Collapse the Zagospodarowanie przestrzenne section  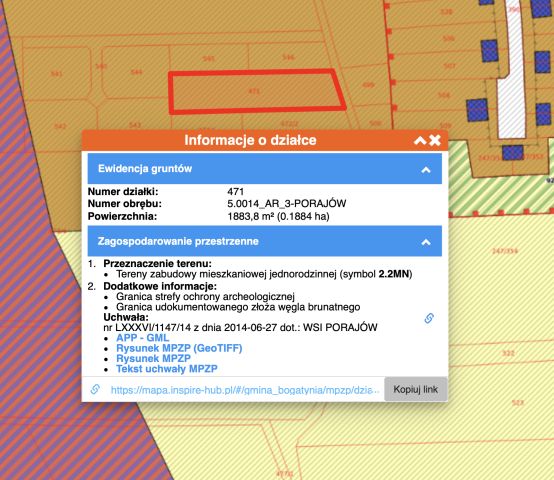click(x=426, y=242)
